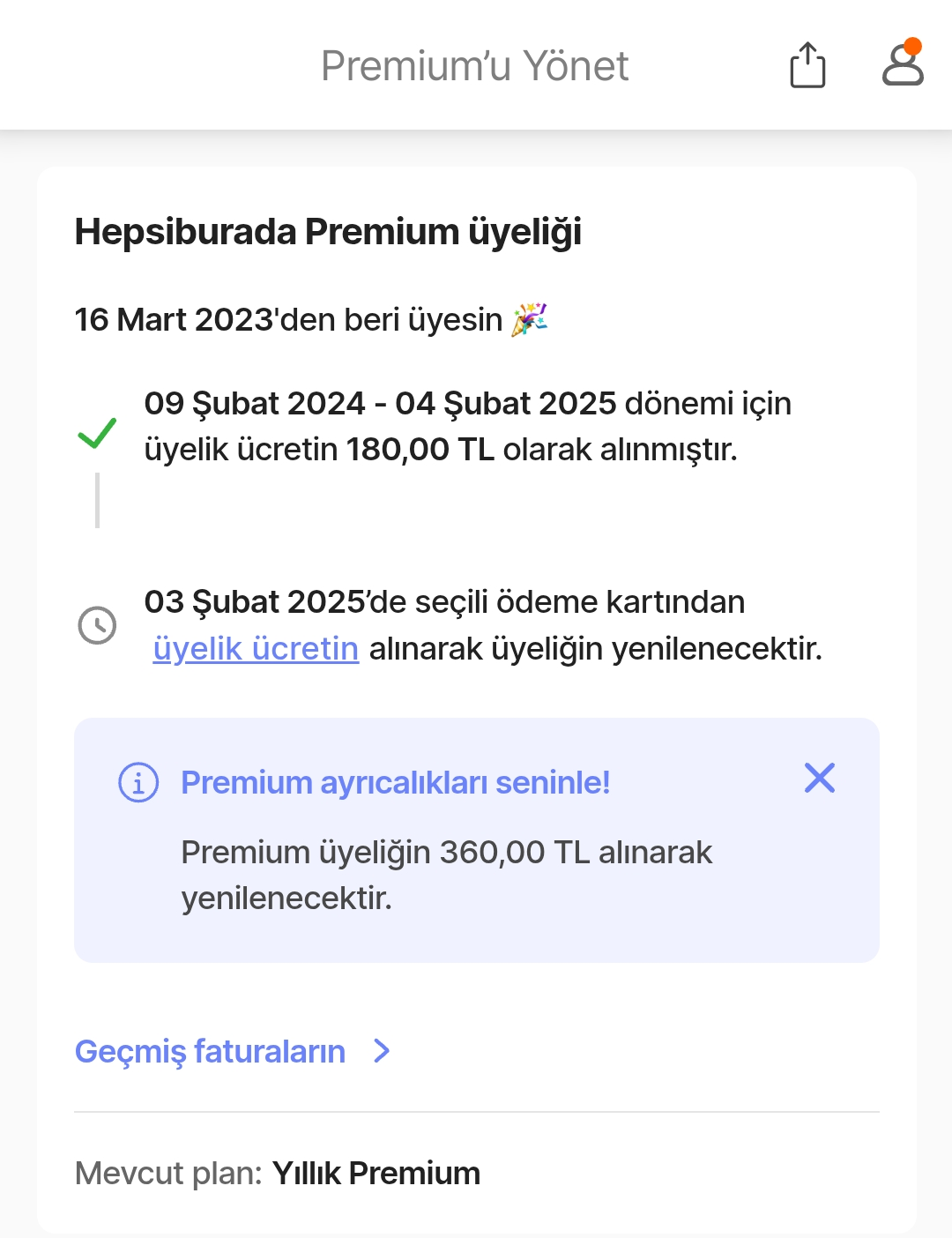The height and width of the screenshot is (1238, 952).
Task: Open the profile icon with orange dot
Action: point(903,64)
